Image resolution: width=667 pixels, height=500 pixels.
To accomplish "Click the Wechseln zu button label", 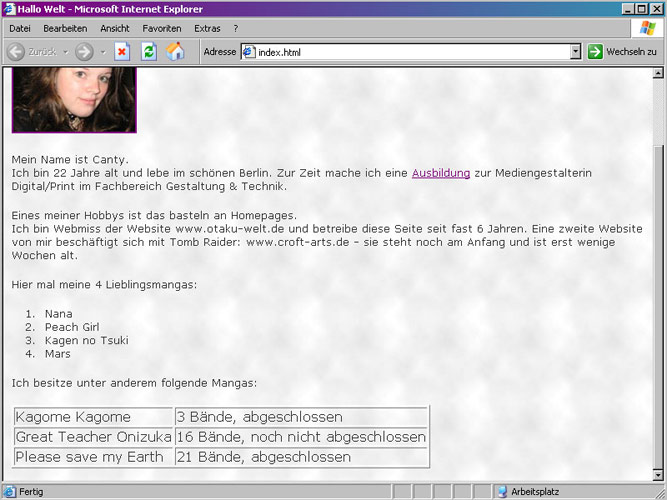I will click(x=631, y=51).
